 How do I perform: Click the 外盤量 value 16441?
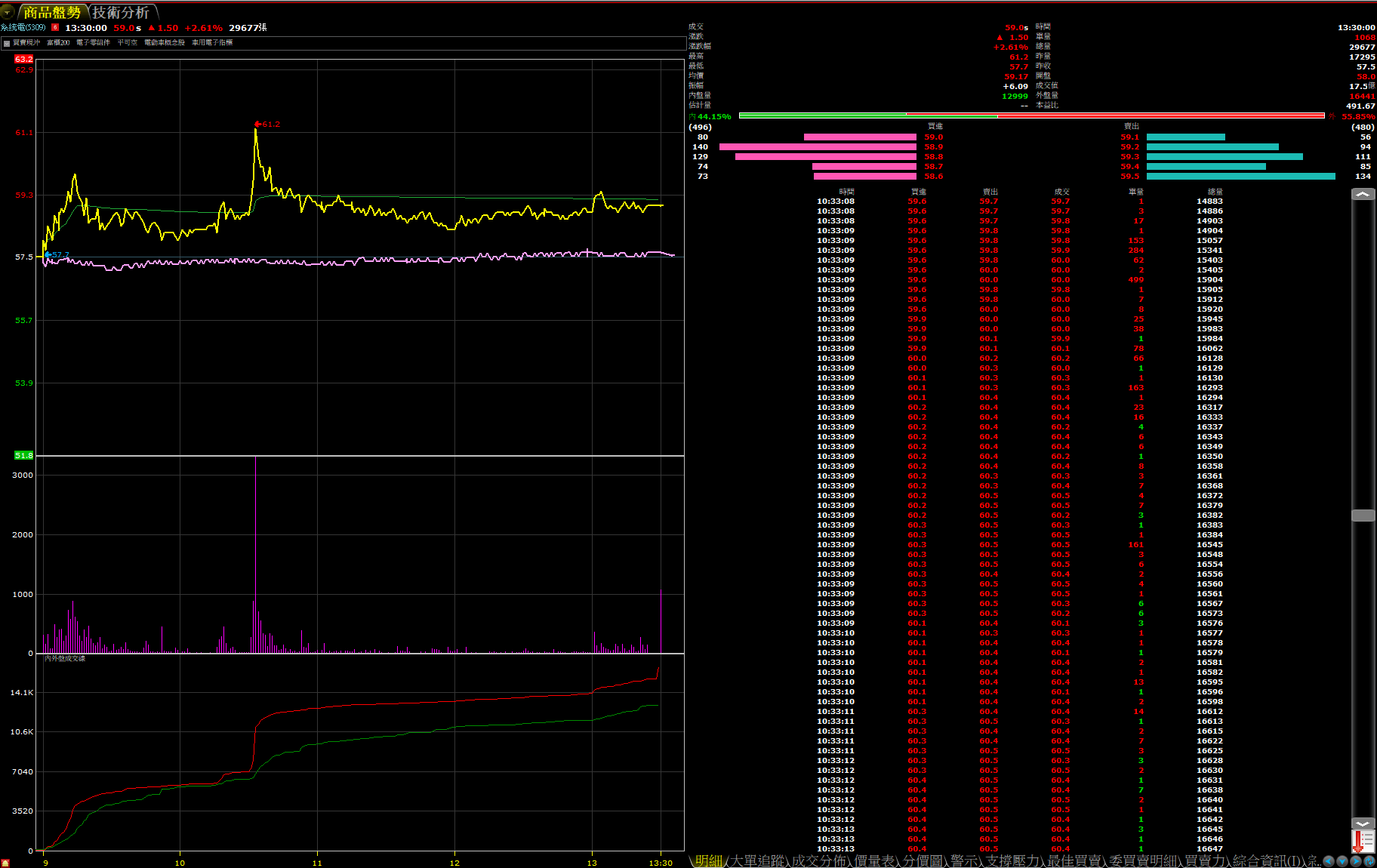click(1362, 96)
